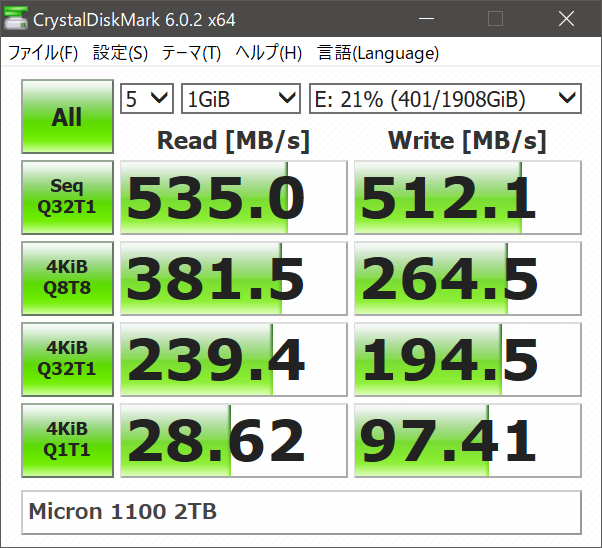Expand the test size dropdown showing 1GiB
This screenshot has height=548, width=602.
(241, 99)
